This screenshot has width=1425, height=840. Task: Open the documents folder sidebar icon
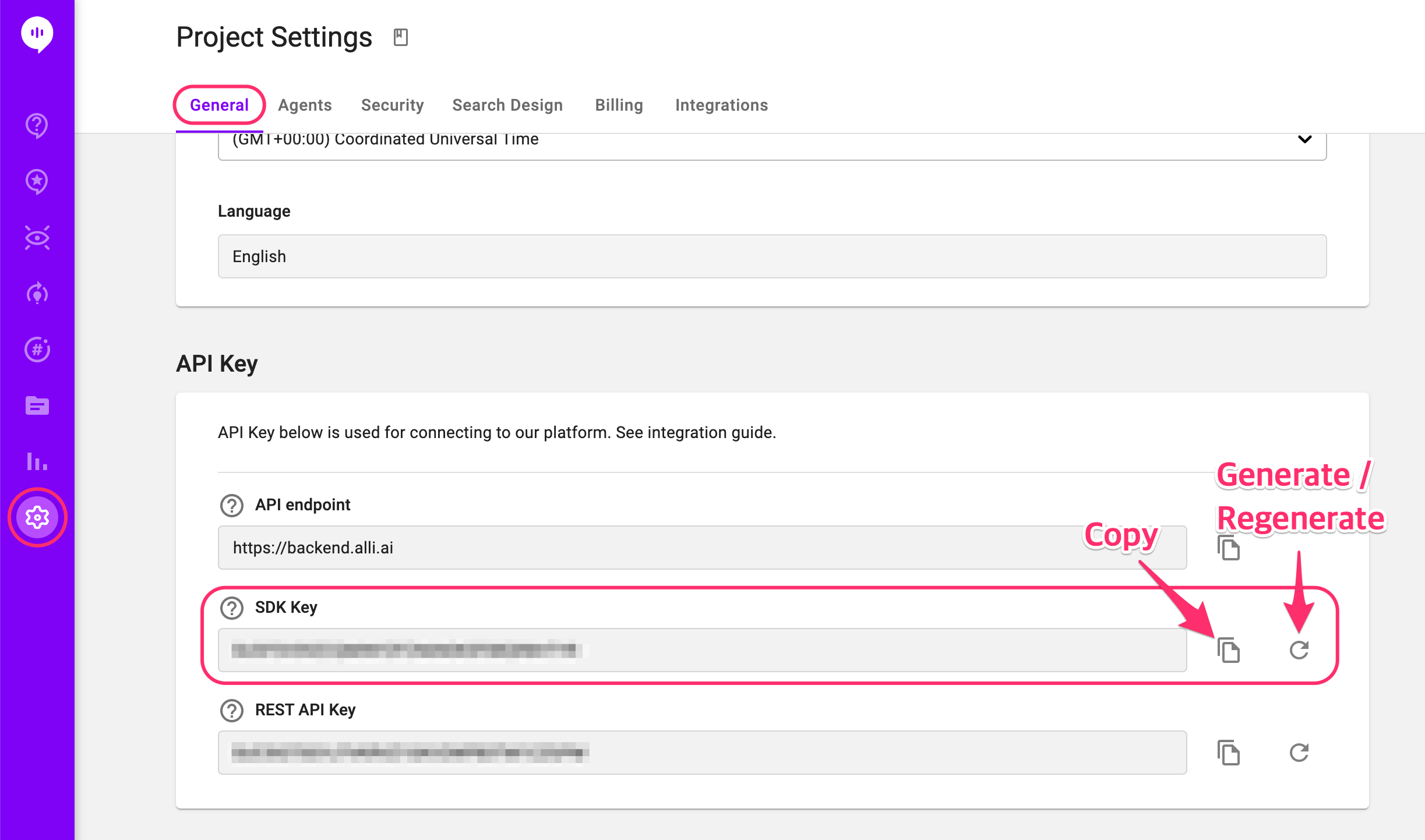point(37,405)
